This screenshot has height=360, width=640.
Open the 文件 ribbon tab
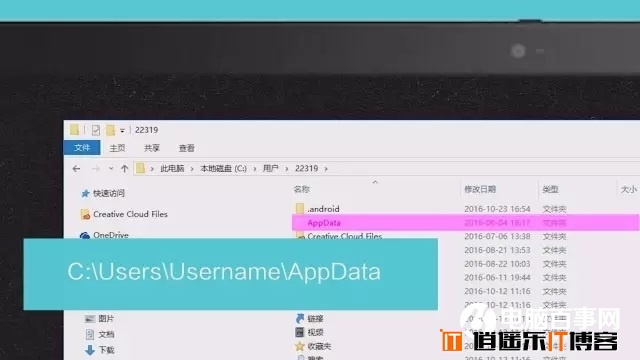pyautogui.click(x=82, y=148)
